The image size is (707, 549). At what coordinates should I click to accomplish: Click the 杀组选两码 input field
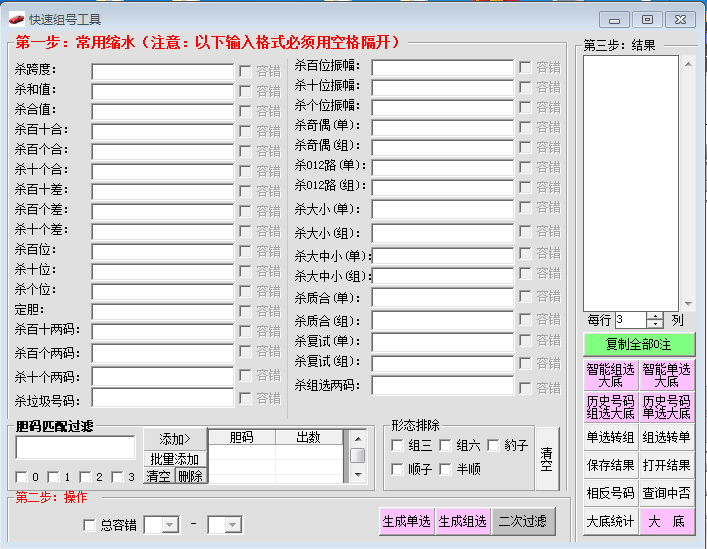[x=443, y=386]
